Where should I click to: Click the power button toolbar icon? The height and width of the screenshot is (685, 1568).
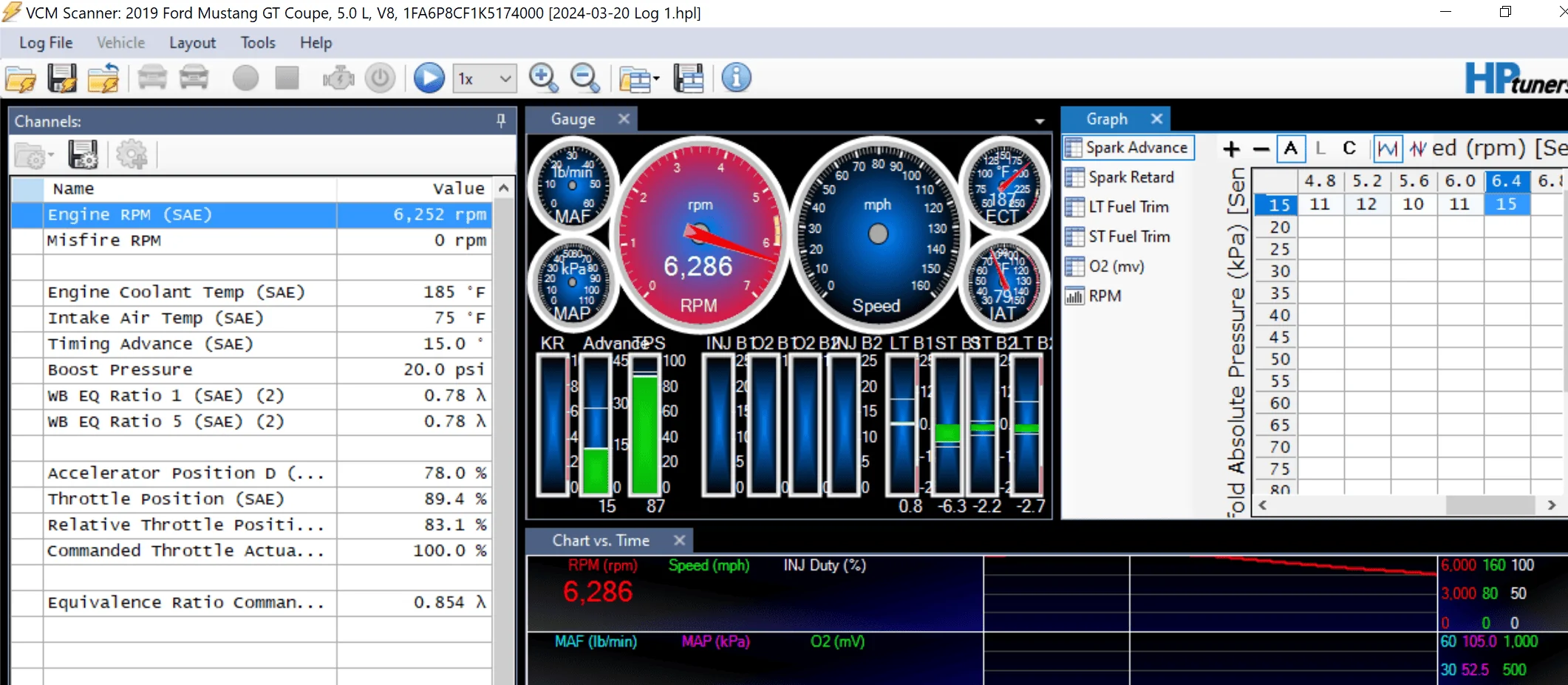380,78
